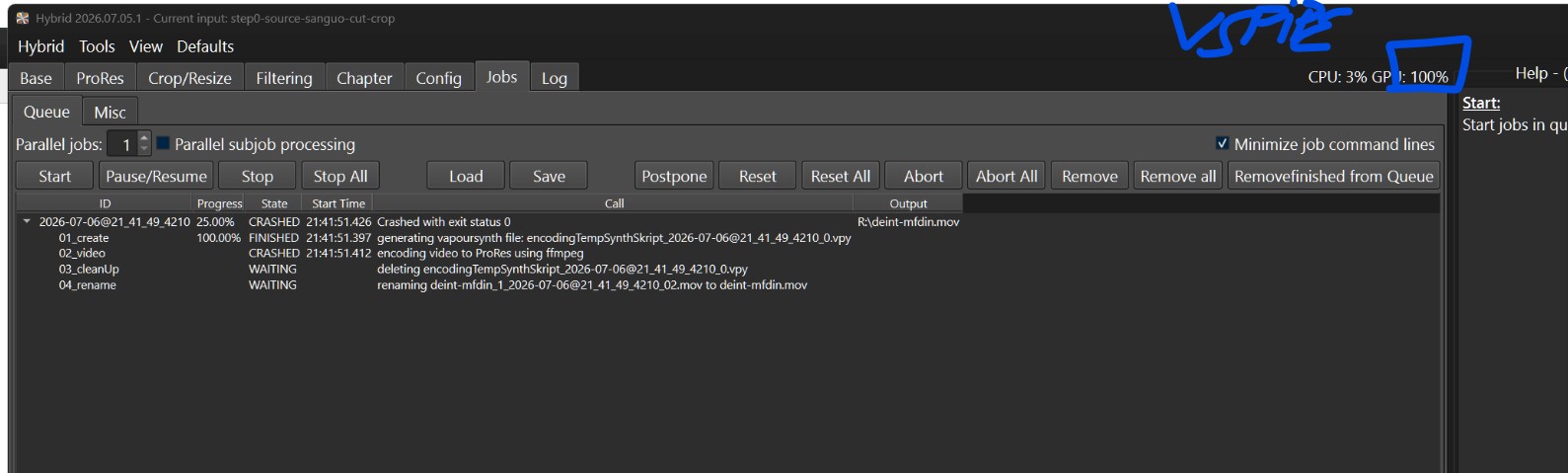Open the Tools menu
The image size is (1568, 473).
click(x=97, y=46)
